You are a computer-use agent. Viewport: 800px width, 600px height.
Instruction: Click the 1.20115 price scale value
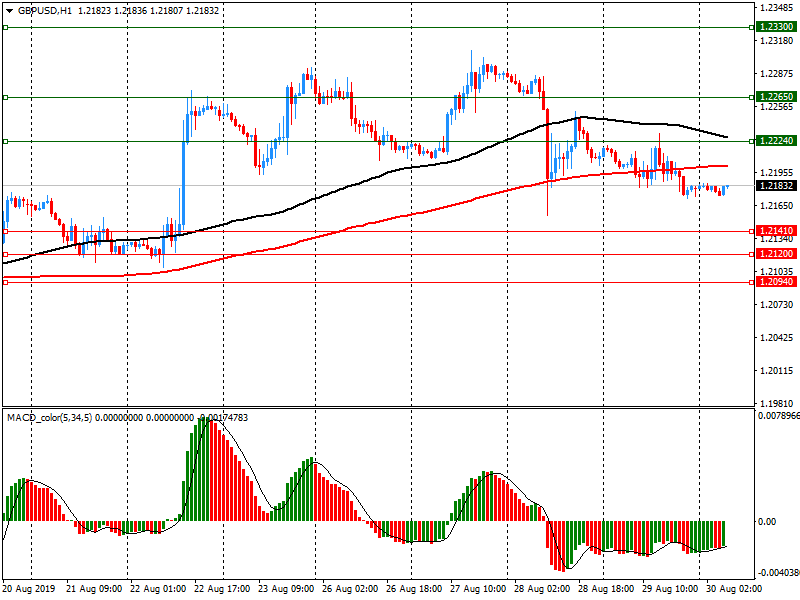(777, 371)
